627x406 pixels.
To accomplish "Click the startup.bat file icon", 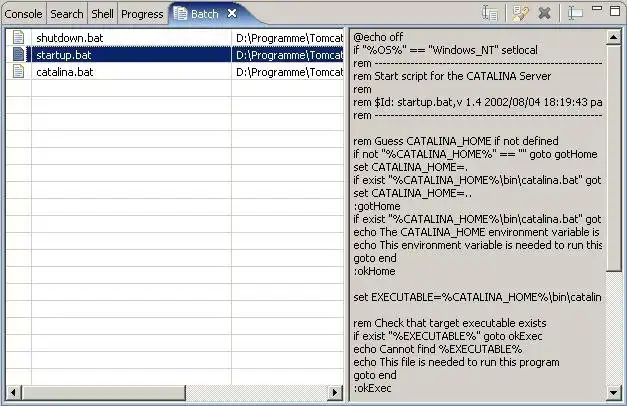I will point(18,54).
